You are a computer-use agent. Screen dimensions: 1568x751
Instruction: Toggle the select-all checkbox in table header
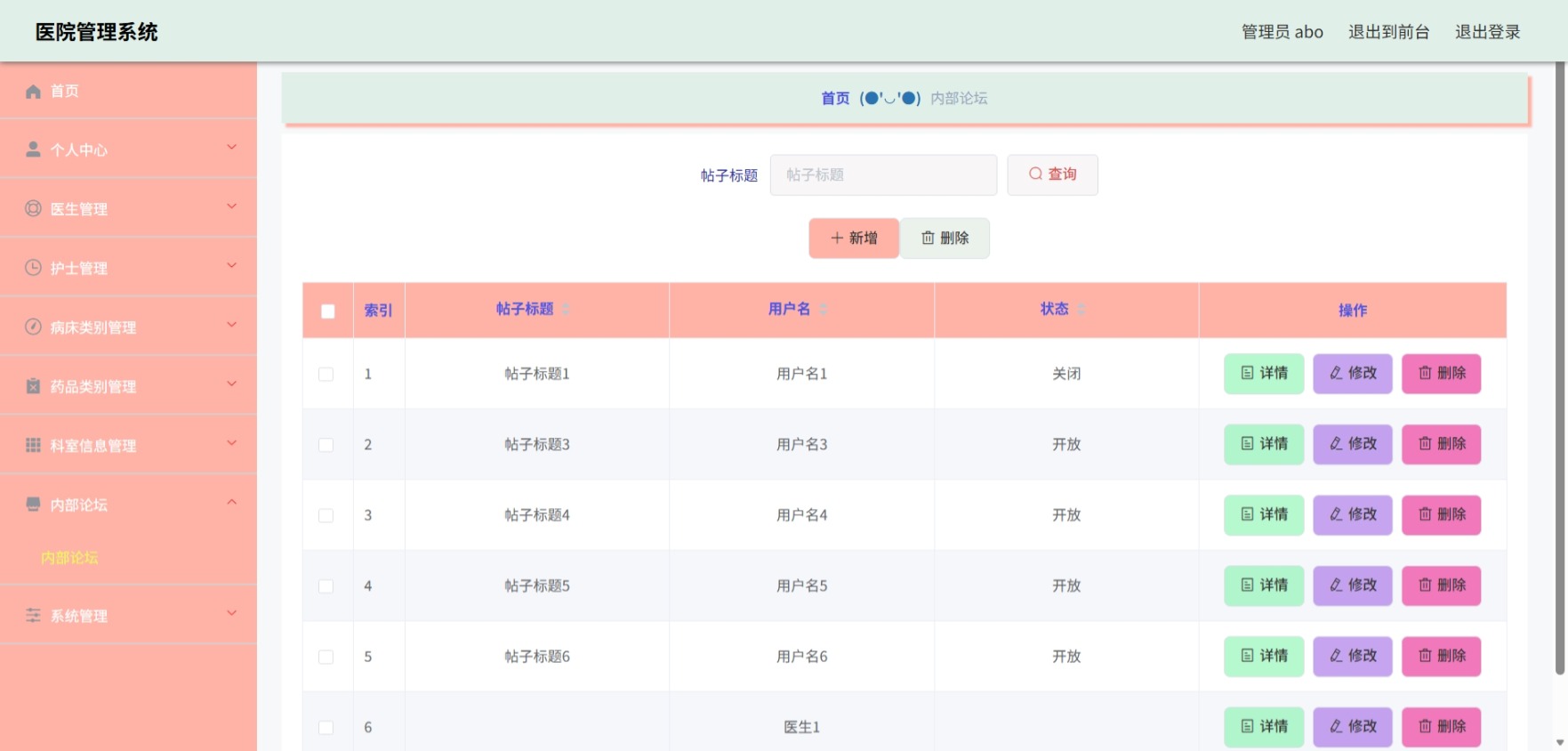(x=328, y=311)
